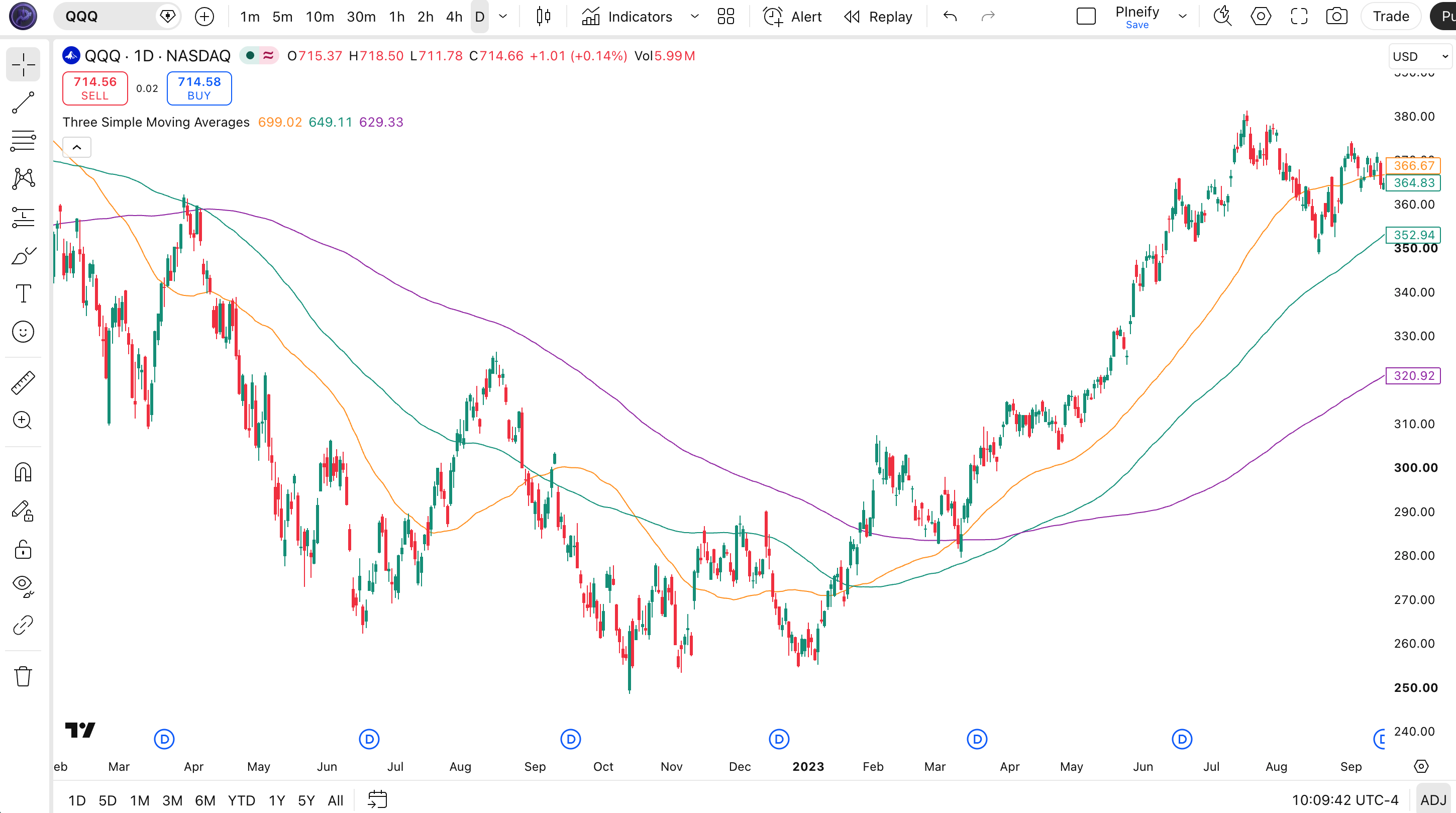The image size is (1456, 813).
Task: Collapse the indicator legend chevron
Action: [x=77, y=148]
